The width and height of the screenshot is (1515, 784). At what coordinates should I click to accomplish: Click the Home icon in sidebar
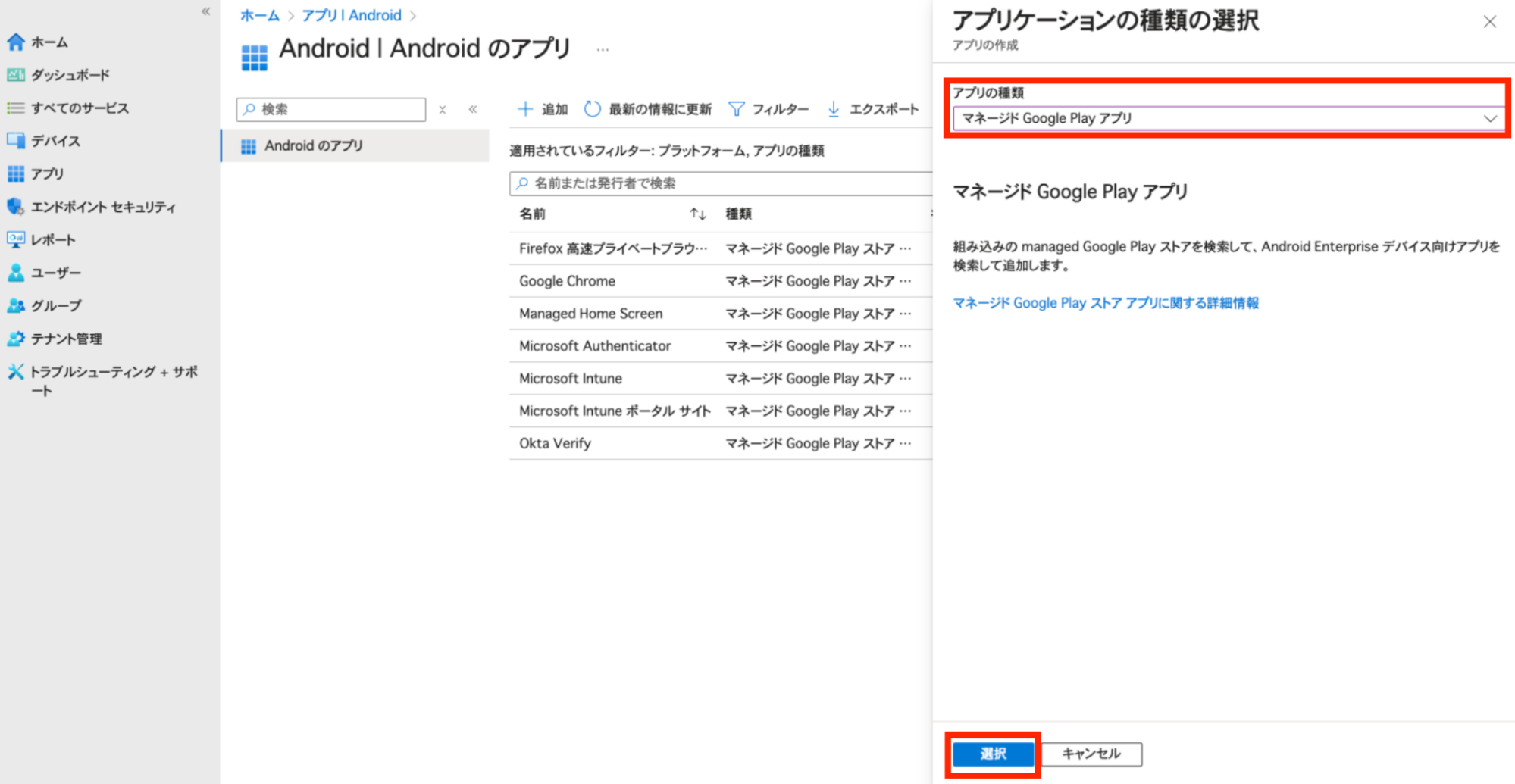[x=15, y=42]
